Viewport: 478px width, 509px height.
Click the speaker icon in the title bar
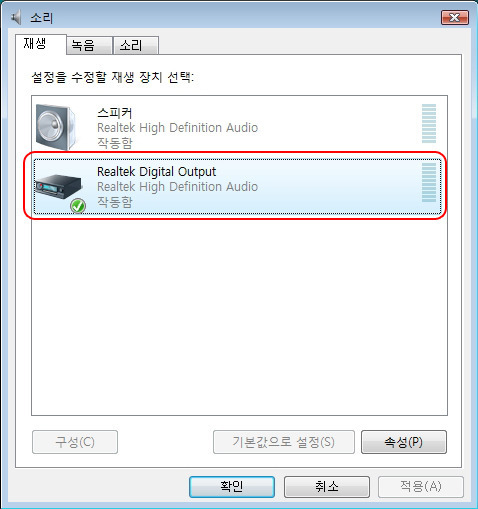16,17
